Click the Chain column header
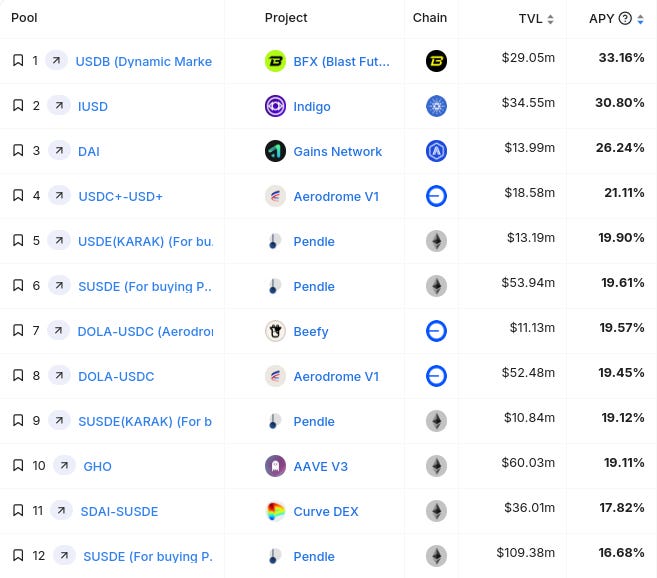Screen dimensions: 657x578 (x=430, y=18)
